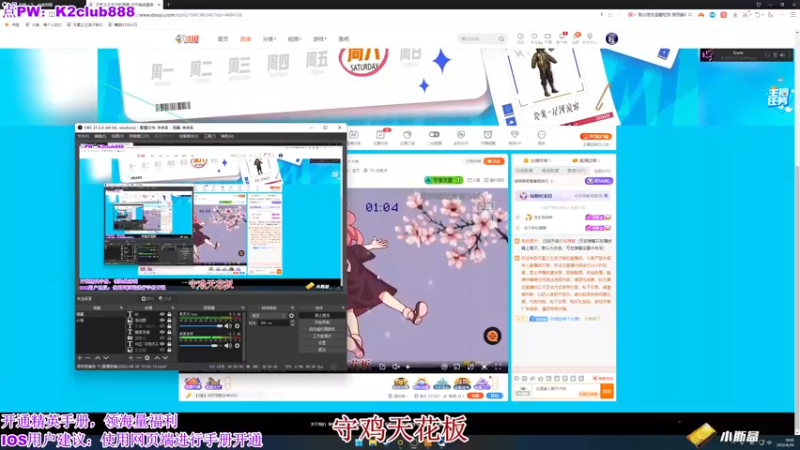Screen dimensions: 800x450
Task: Click the Douyu search input field
Action: (x=478, y=39)
